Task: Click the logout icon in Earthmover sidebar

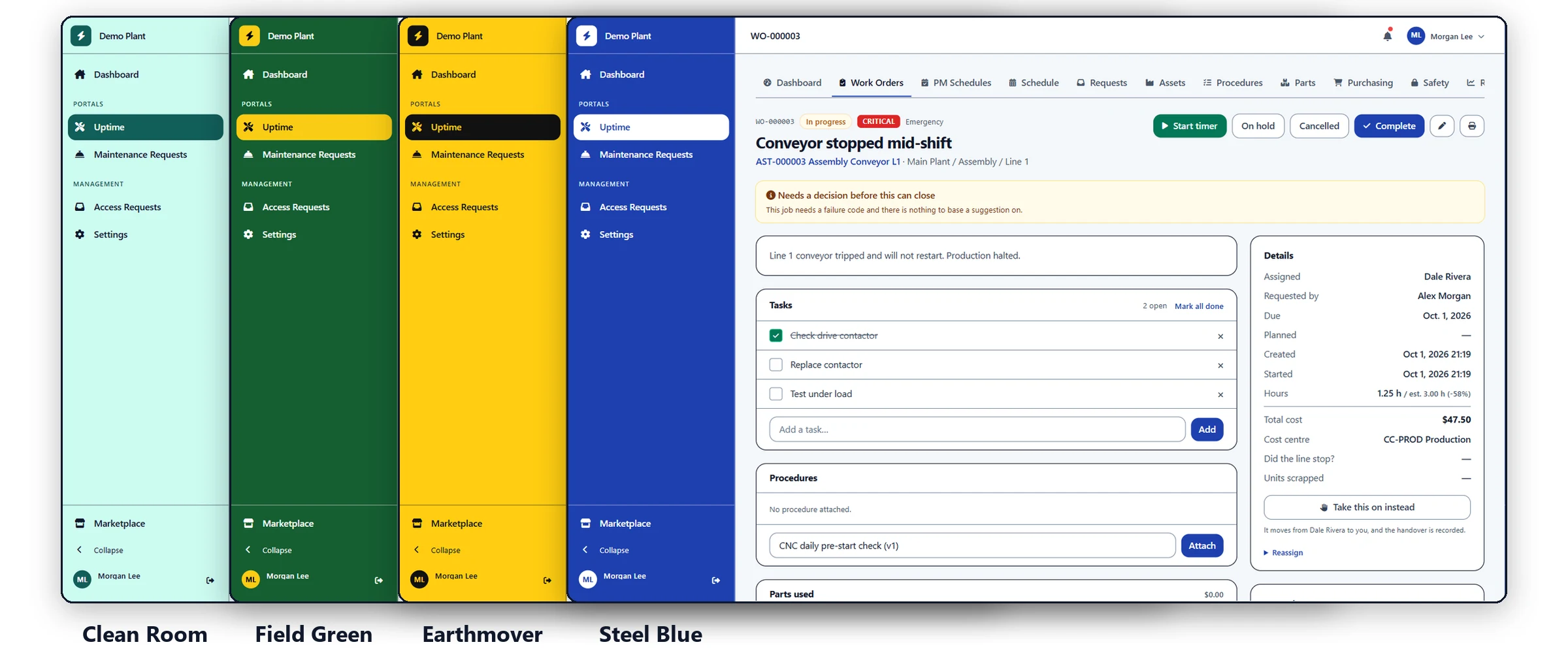Action: click(547, 580)
